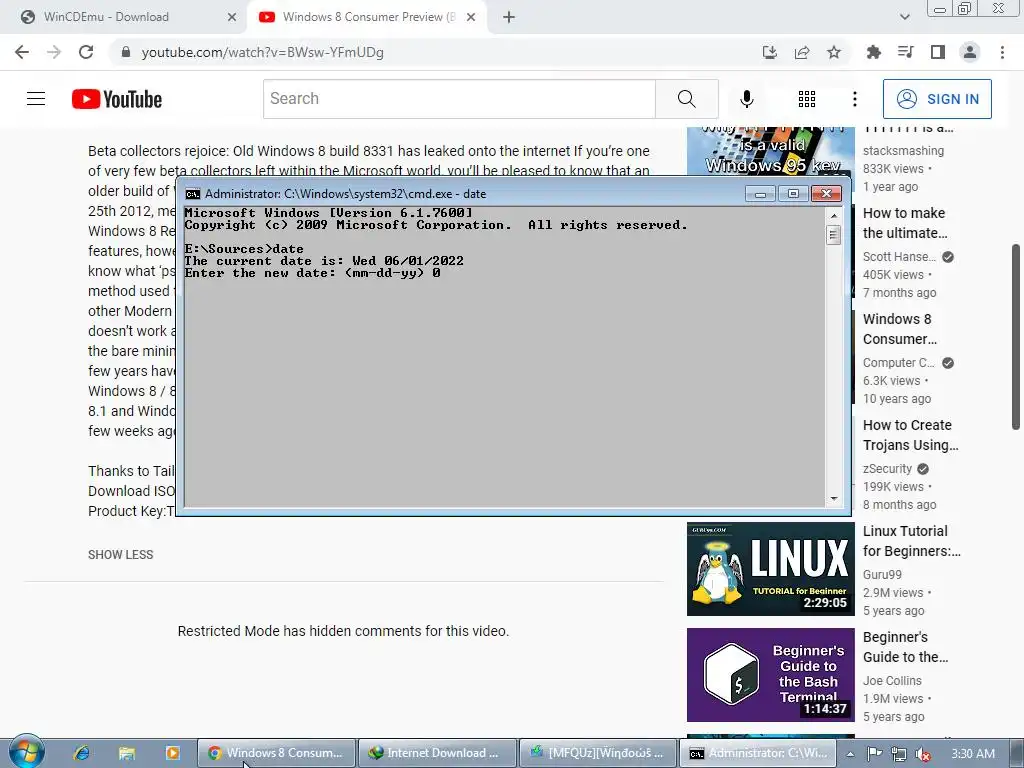Open Beginner's Guide to the Bash Terminal thumbnail
The image size is (1024, 768).
coord(771,675)
